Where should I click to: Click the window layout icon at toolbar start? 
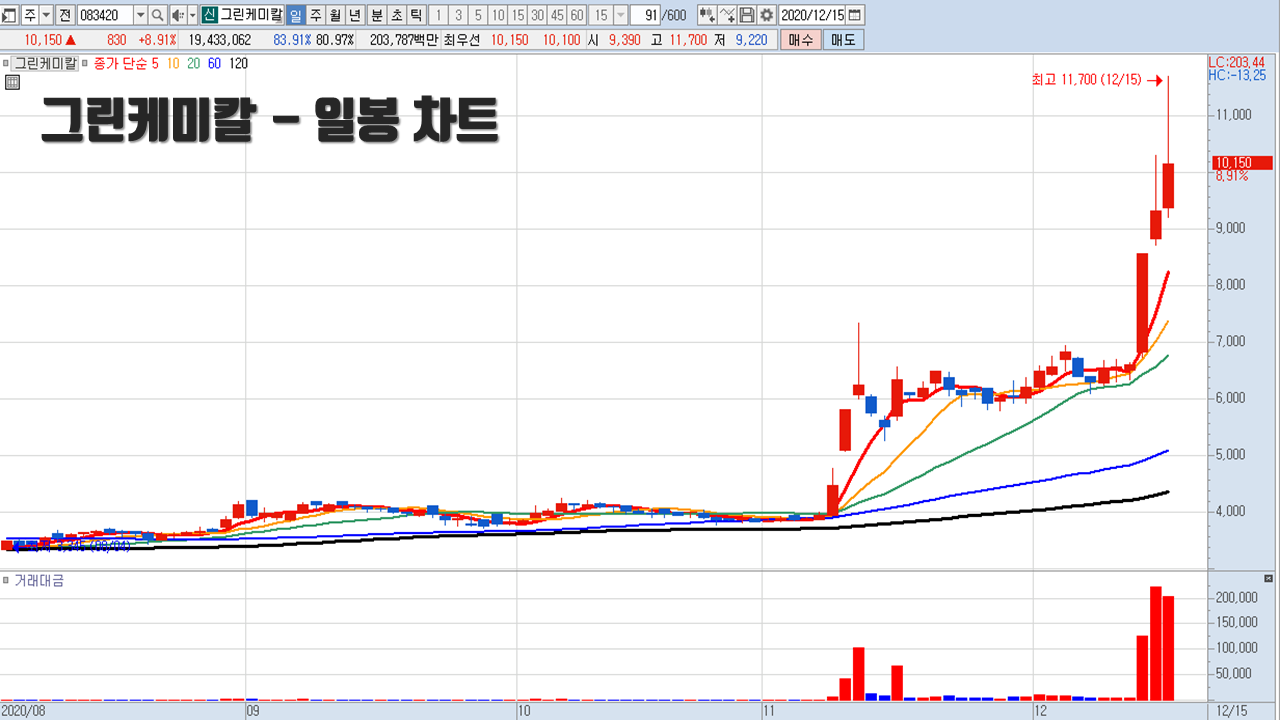coord(9,15)
